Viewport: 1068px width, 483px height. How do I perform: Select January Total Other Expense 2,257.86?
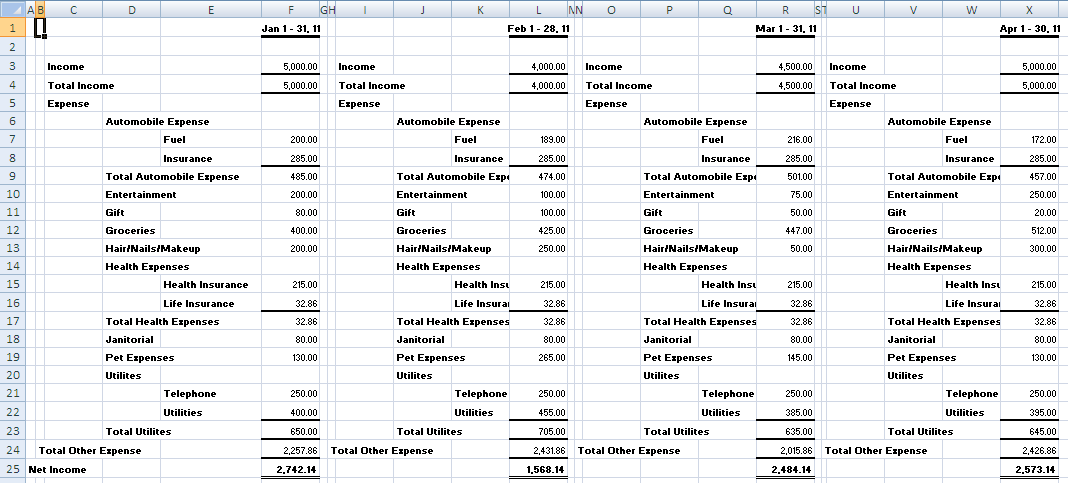(291, 450)
